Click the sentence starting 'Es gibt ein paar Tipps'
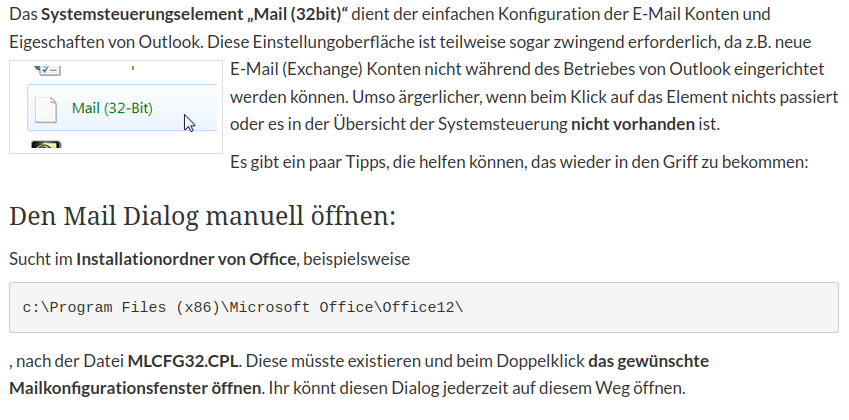The height and width of the screenshot is (420, 849). point(519,162)
